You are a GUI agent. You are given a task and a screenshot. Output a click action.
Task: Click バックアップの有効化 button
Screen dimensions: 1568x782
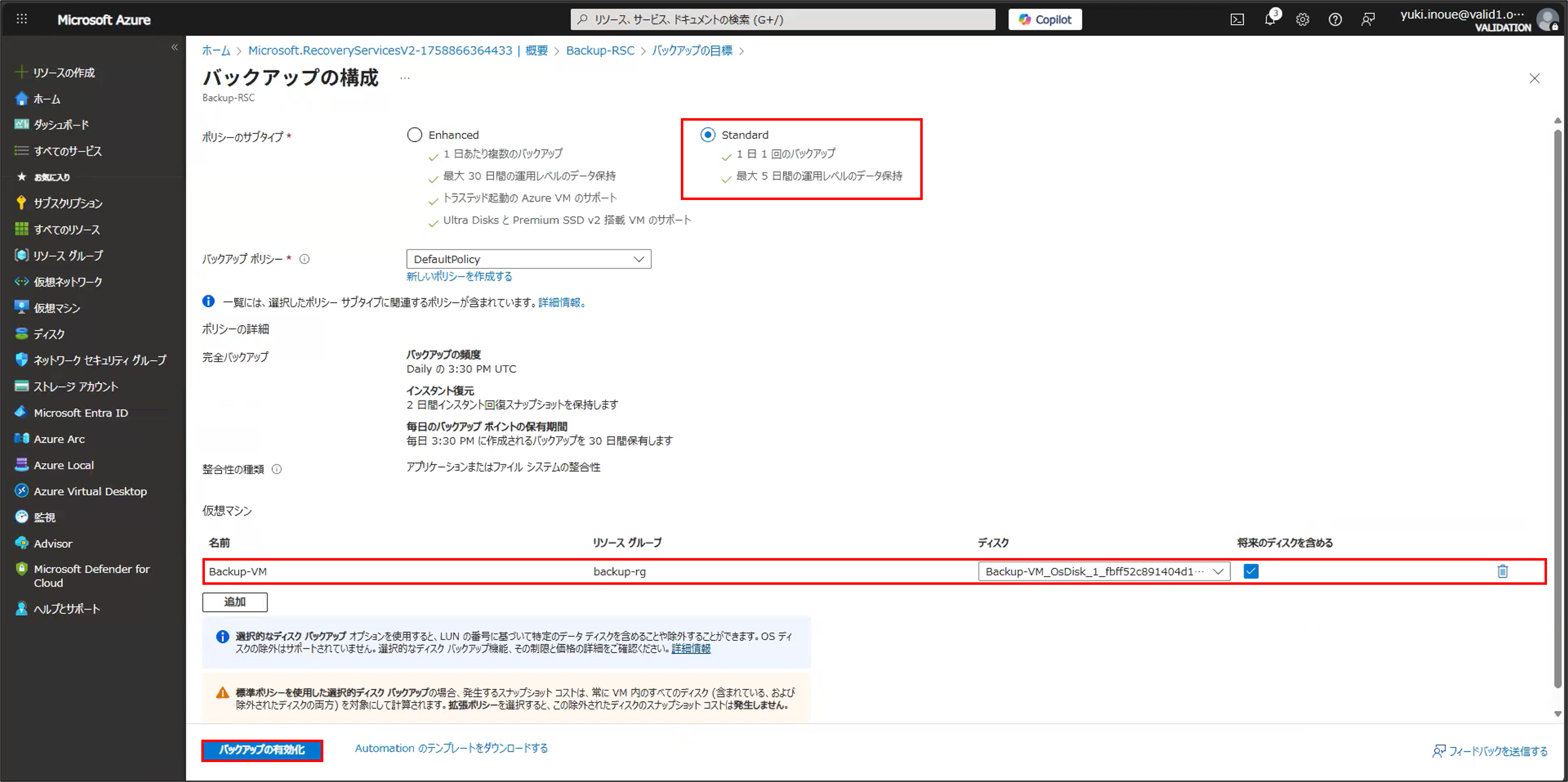(x=262, y=750)
